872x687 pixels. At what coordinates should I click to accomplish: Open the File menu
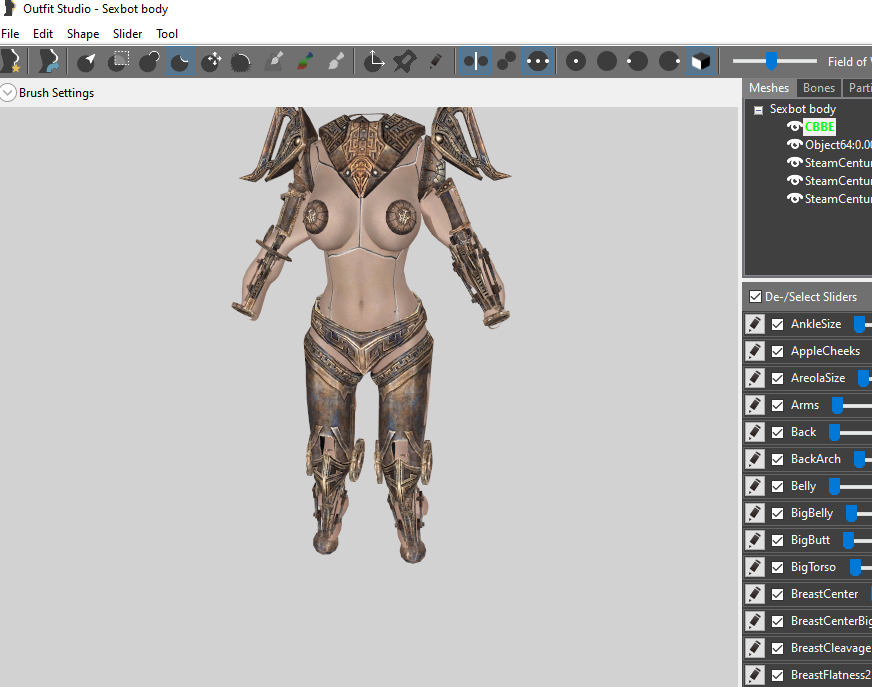coord(10,34)
